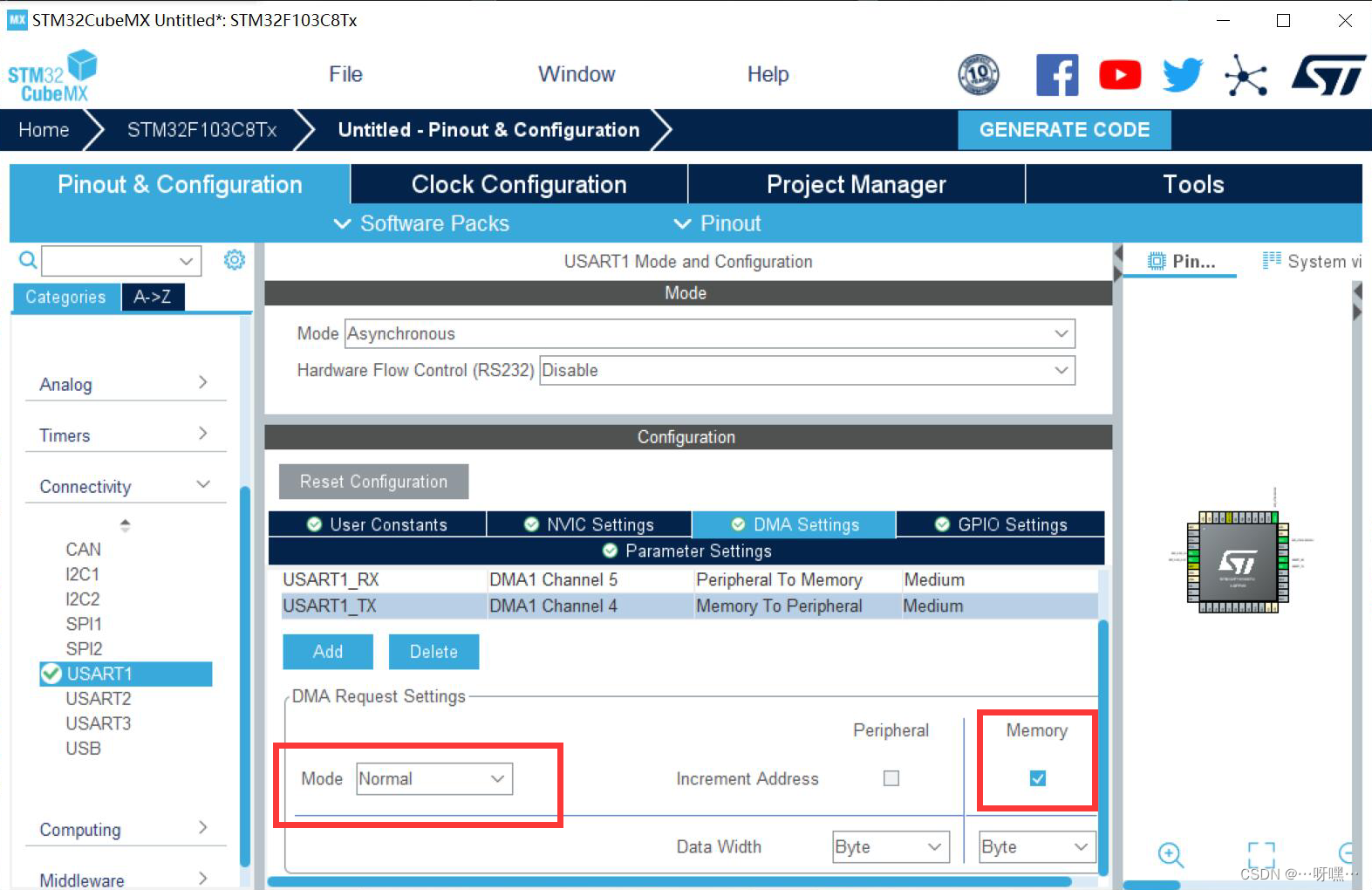Open the User Constants tab
The height and width of the screenshot is (890, 1372).
click(x=377, y=524)
